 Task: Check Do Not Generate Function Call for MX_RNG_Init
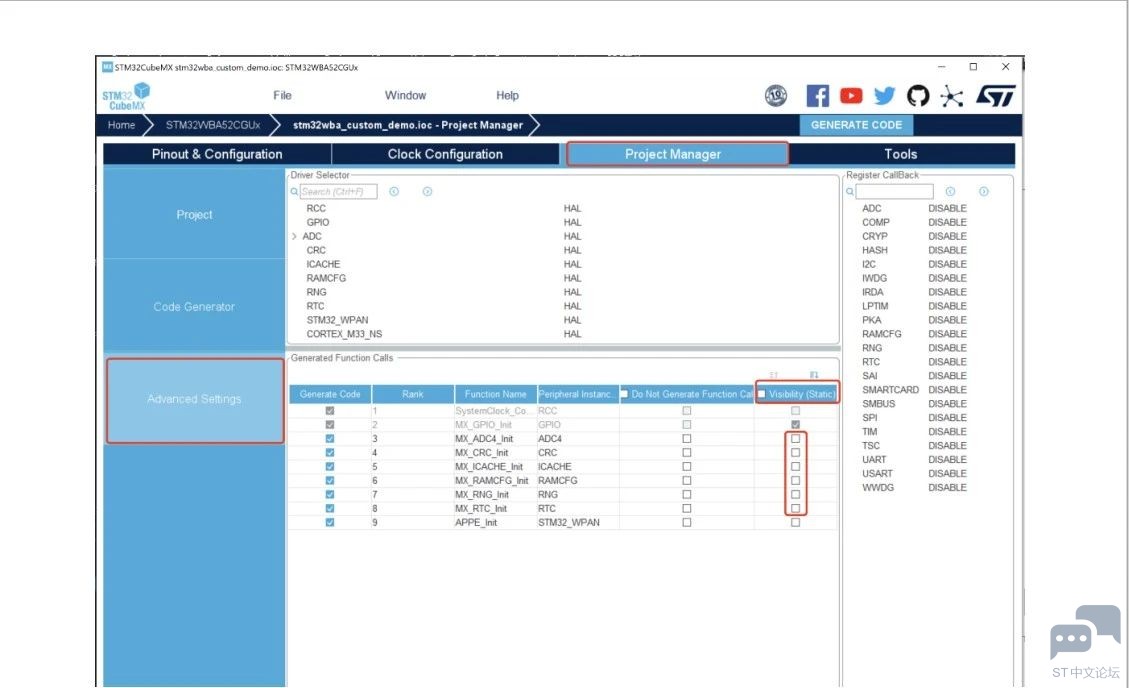(687, 494)
